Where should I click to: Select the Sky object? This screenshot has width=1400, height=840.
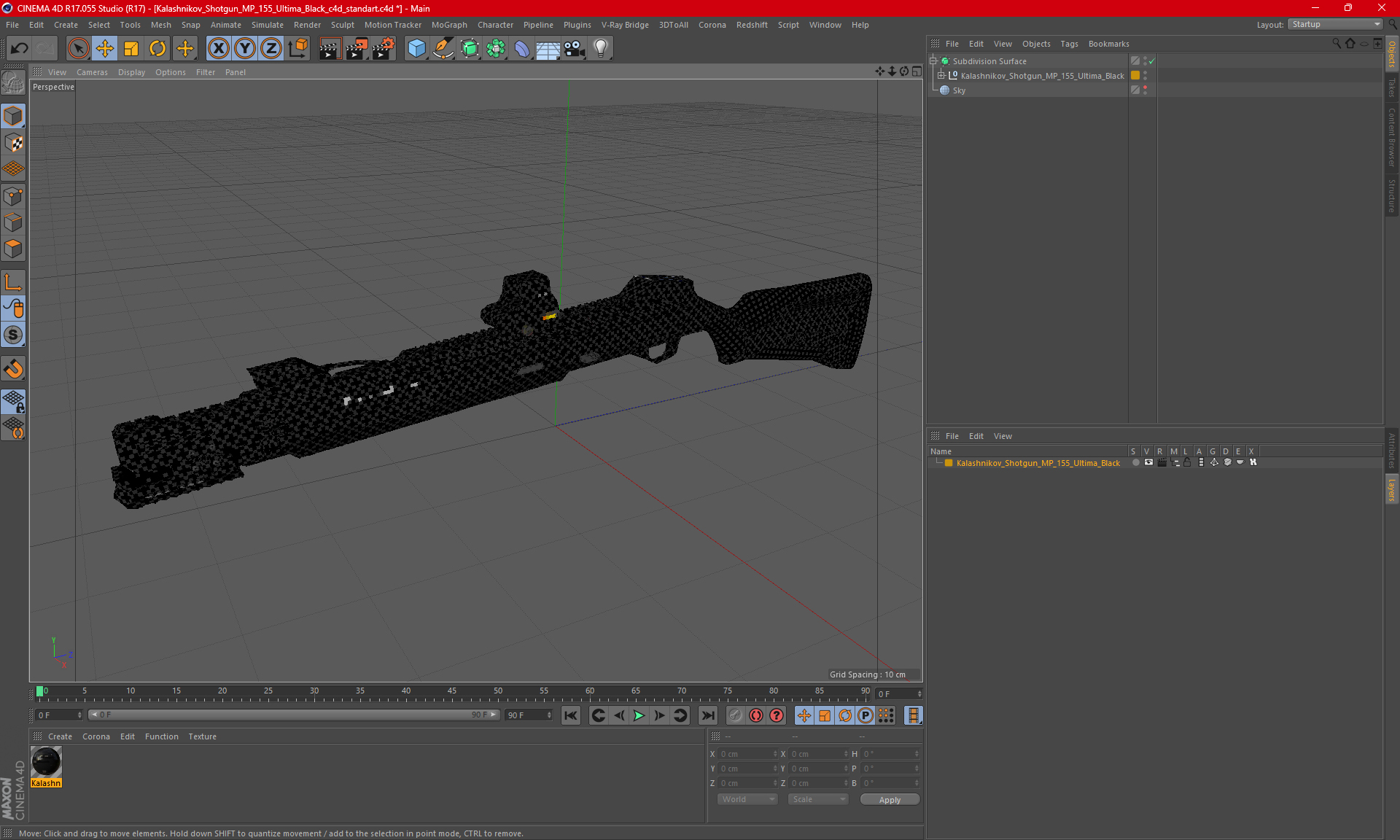[x=959, y=90]
